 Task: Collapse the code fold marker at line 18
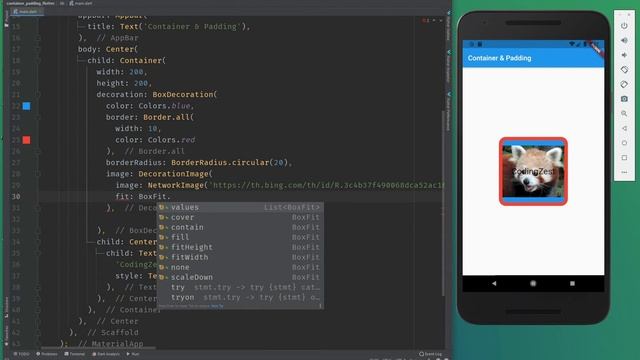coord(38,60)
